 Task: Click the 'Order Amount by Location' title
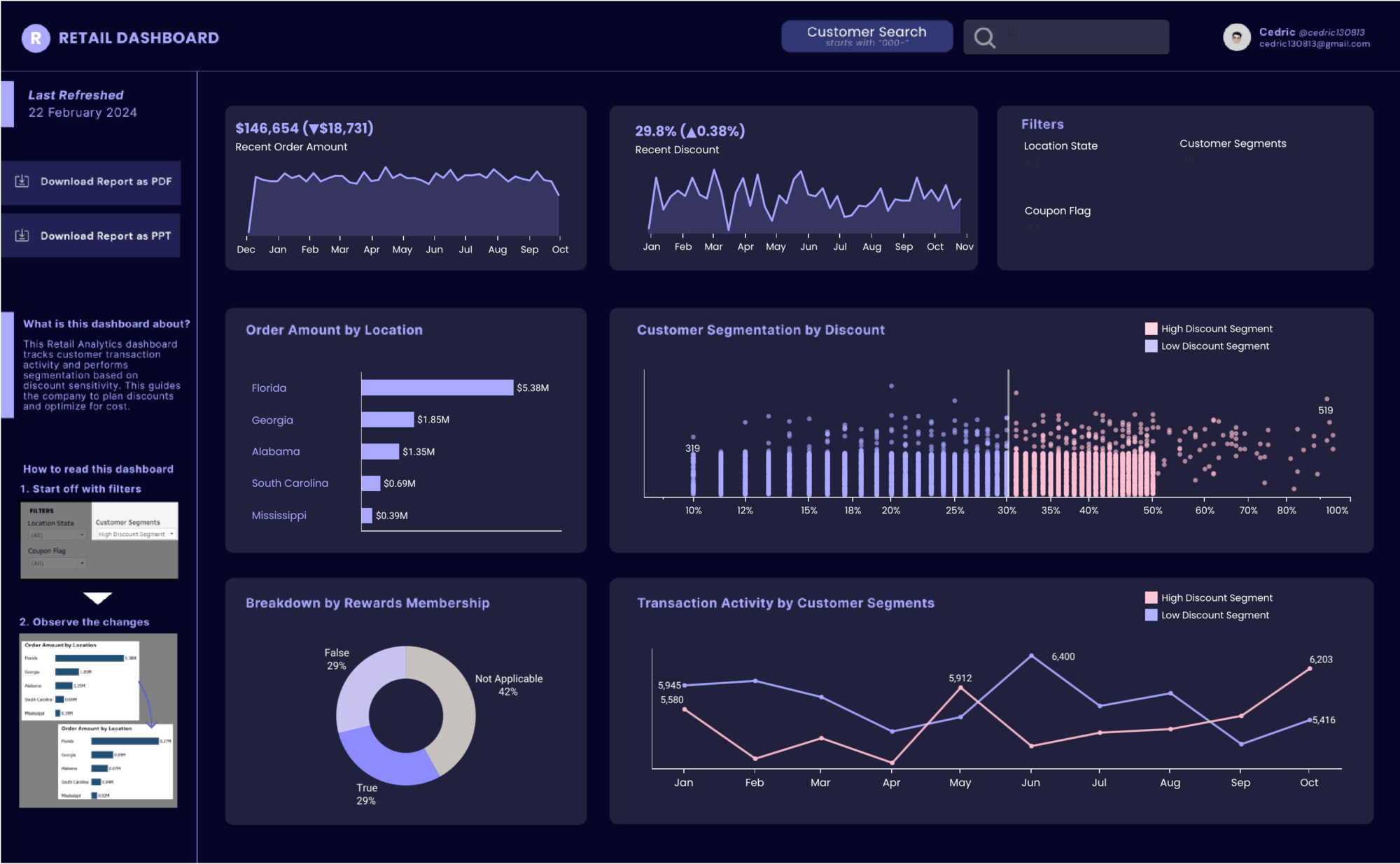click(334, 330)
